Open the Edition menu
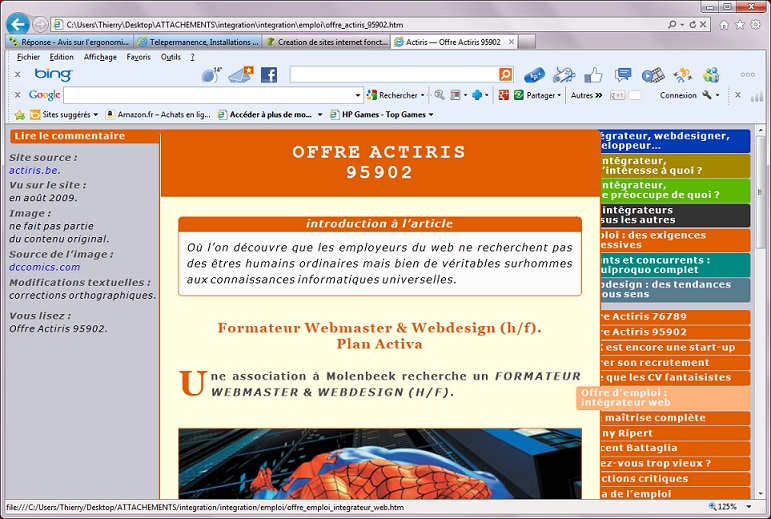Viewport: 771px width, 519px height. coord(61,57)
